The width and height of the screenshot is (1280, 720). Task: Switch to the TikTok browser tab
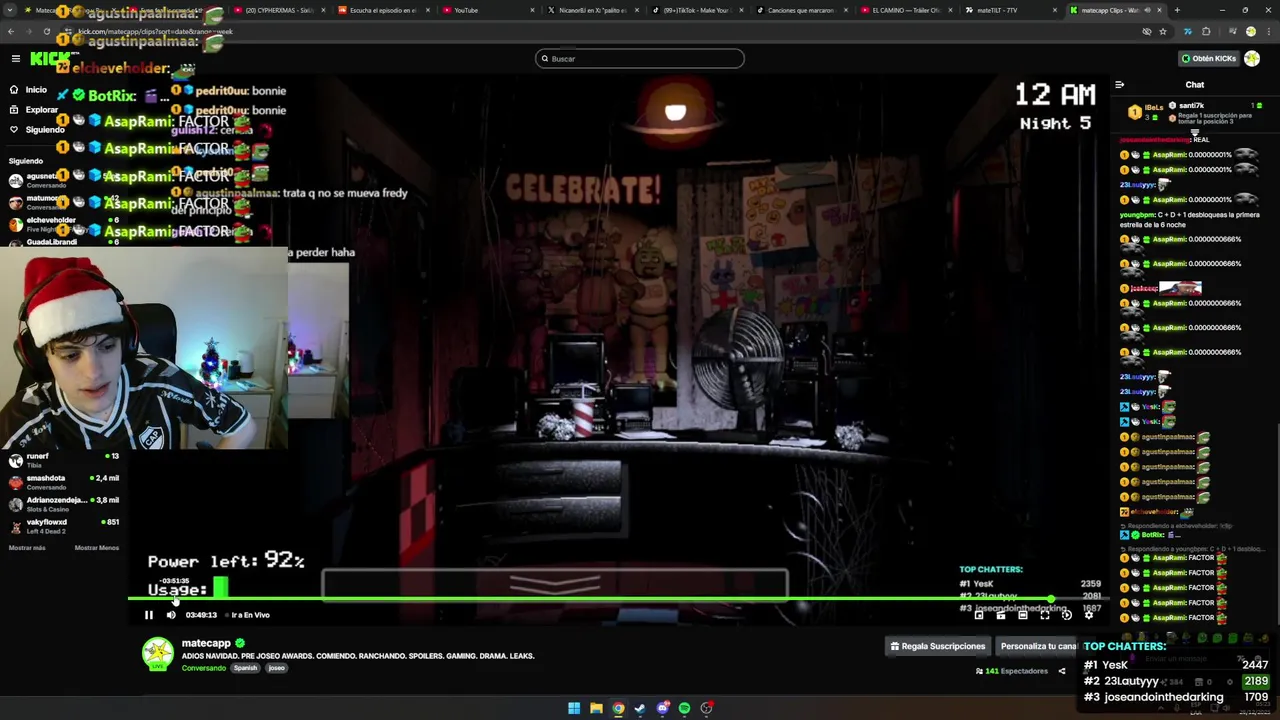pyautogui.click(x=695, y=10)
